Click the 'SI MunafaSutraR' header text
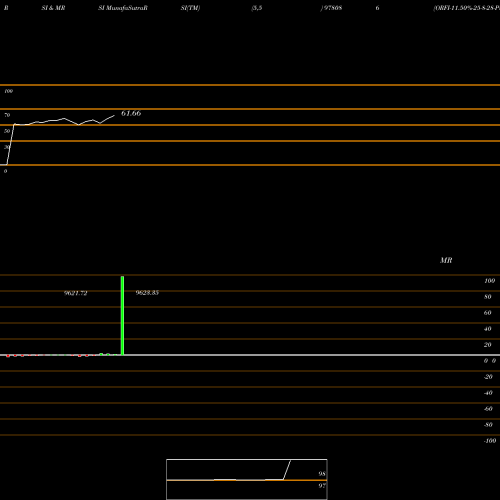 [123, 8]
